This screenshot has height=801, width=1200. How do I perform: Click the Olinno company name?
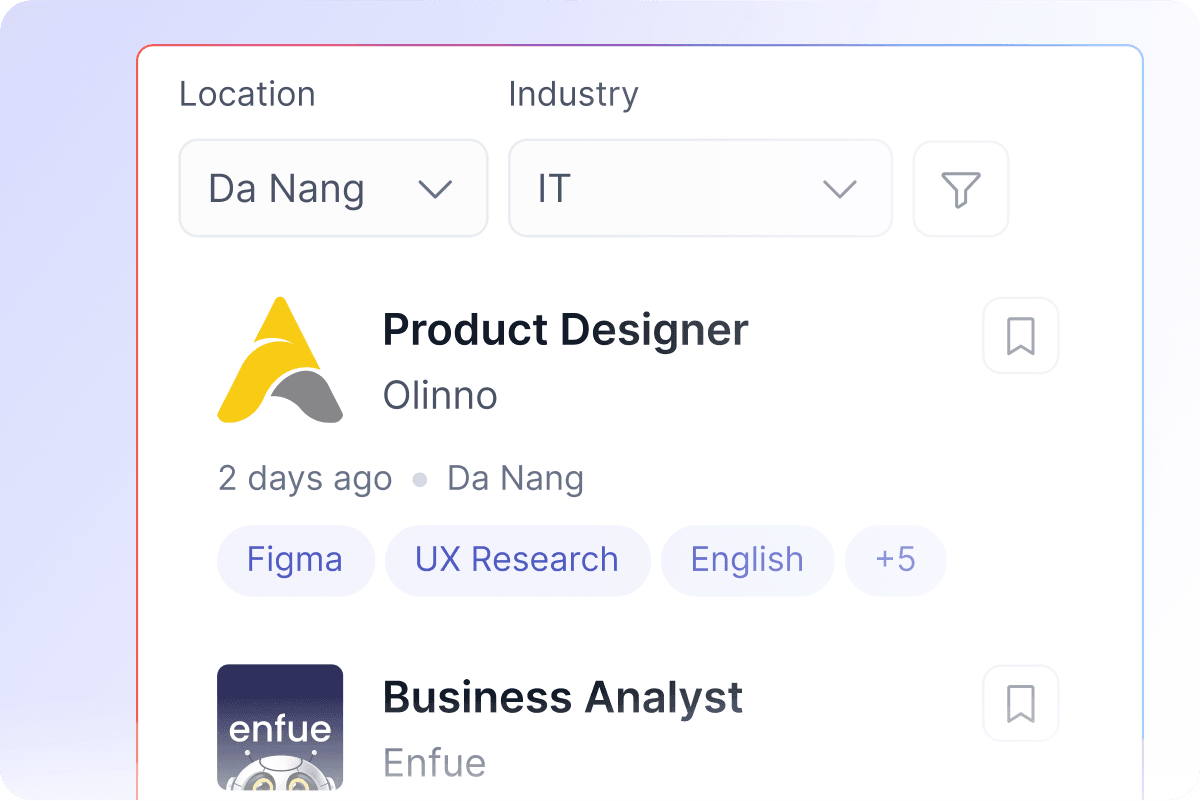coord(440,396)
